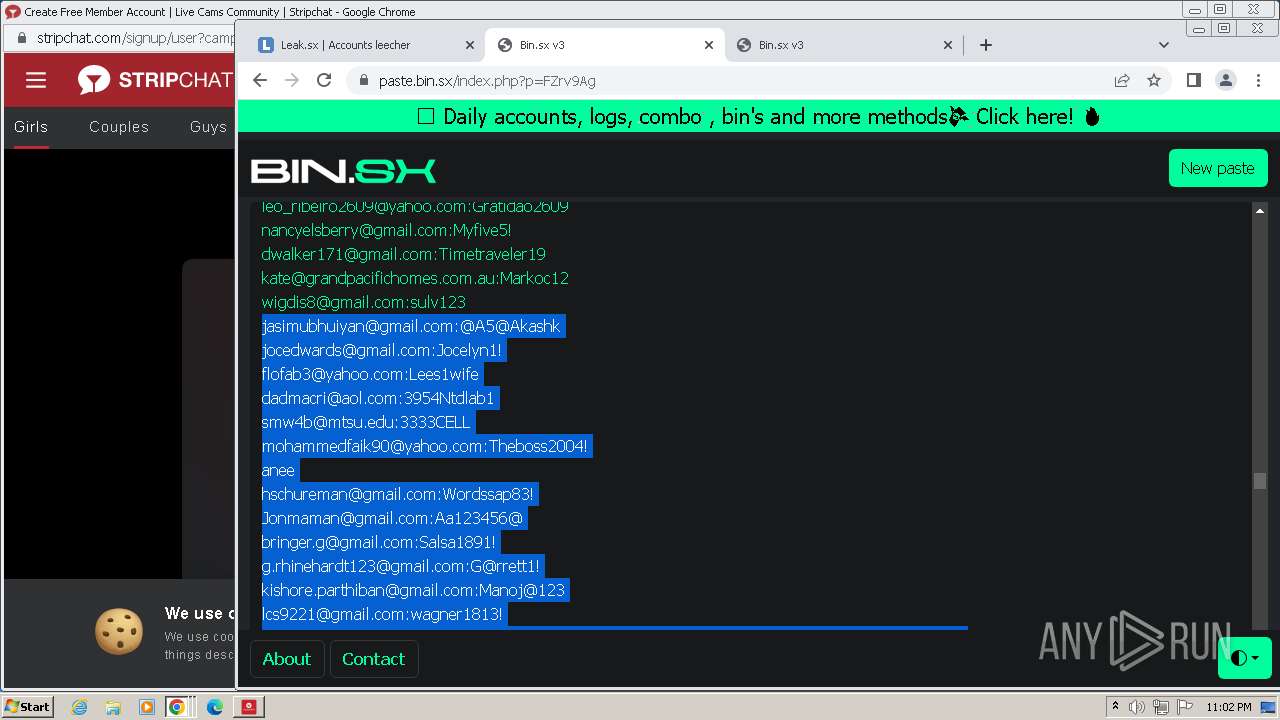Close the Leak.sx Accounts leecher tab

pyautogui.click(x=470, y=45)
